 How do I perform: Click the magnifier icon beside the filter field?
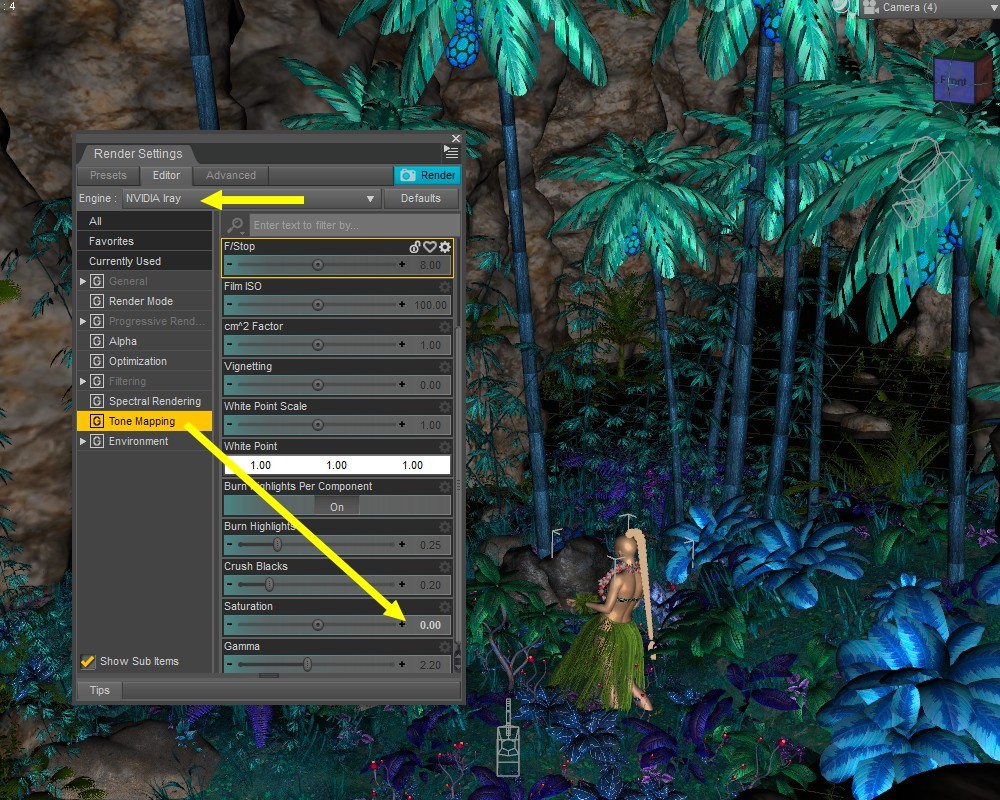pos(235,225)
